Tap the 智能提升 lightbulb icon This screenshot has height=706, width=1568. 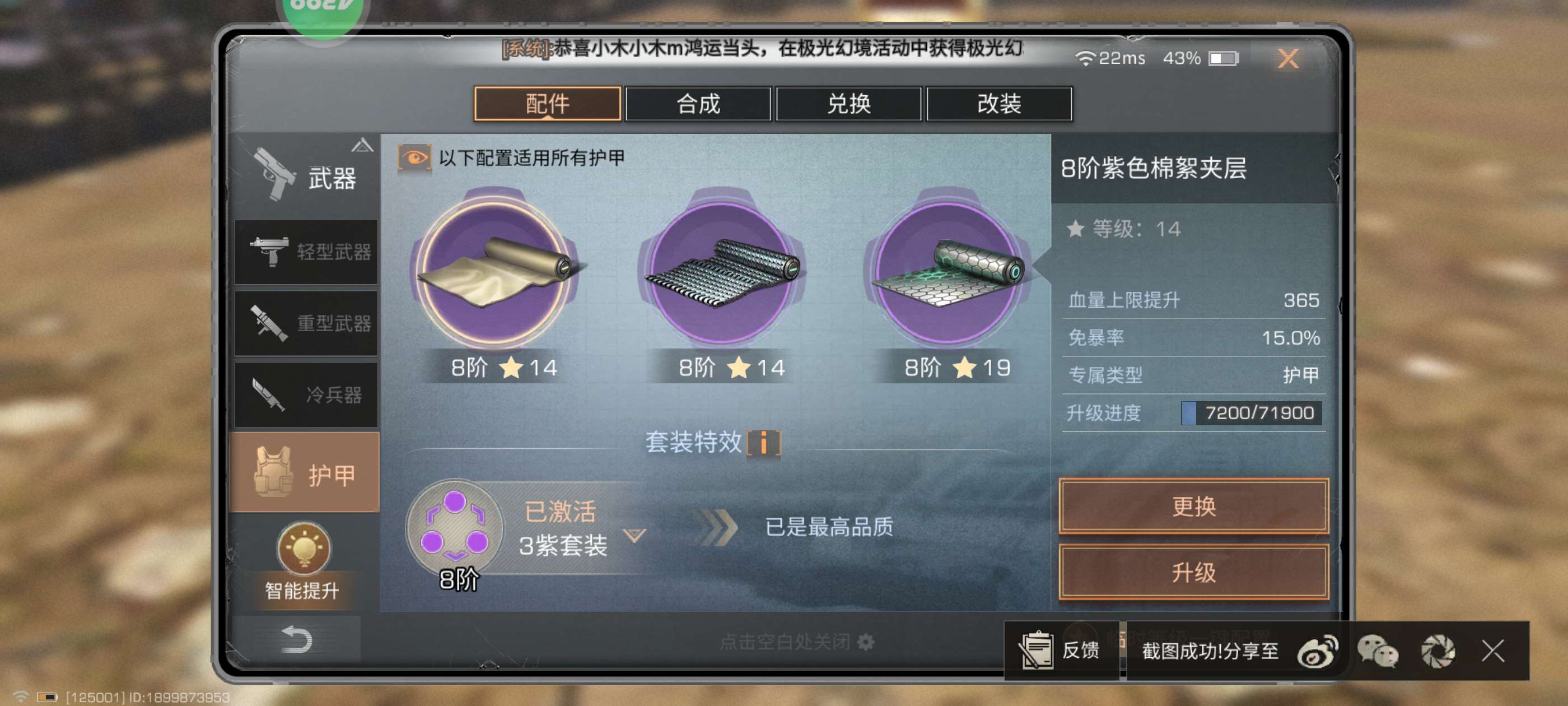(x=303, y=548)
